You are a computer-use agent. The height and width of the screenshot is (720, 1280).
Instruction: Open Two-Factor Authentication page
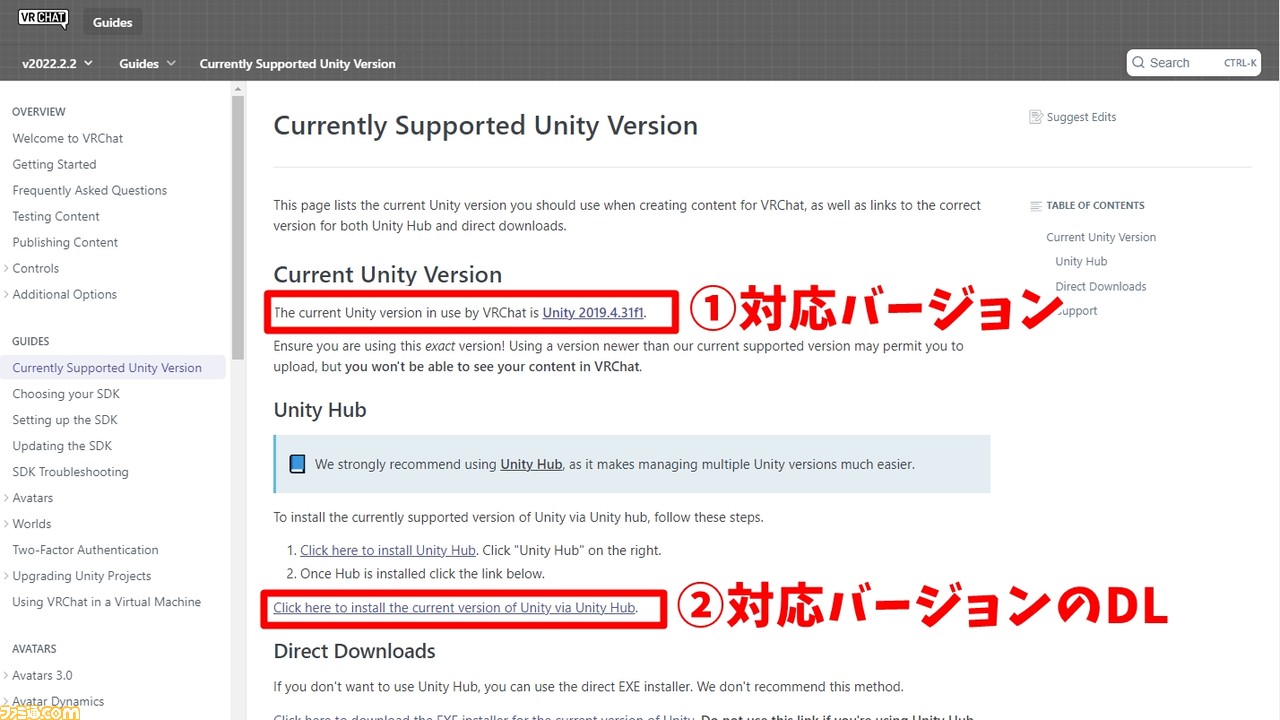[85, 550]
